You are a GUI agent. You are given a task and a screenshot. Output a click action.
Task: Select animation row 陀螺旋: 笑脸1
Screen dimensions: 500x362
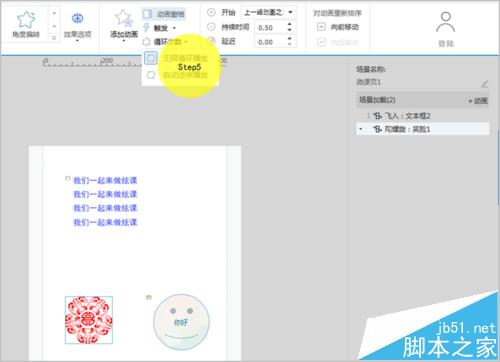[423, 129]
